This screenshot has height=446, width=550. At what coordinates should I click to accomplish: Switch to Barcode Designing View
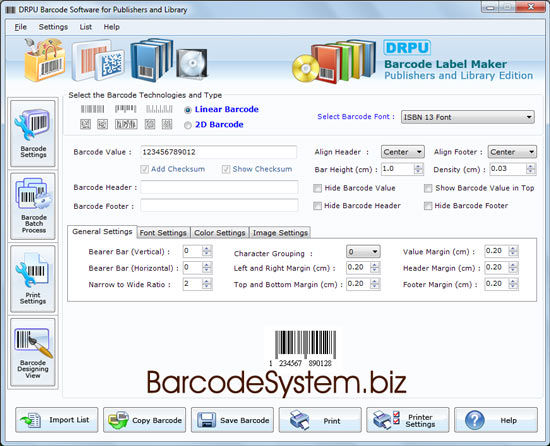33,352
